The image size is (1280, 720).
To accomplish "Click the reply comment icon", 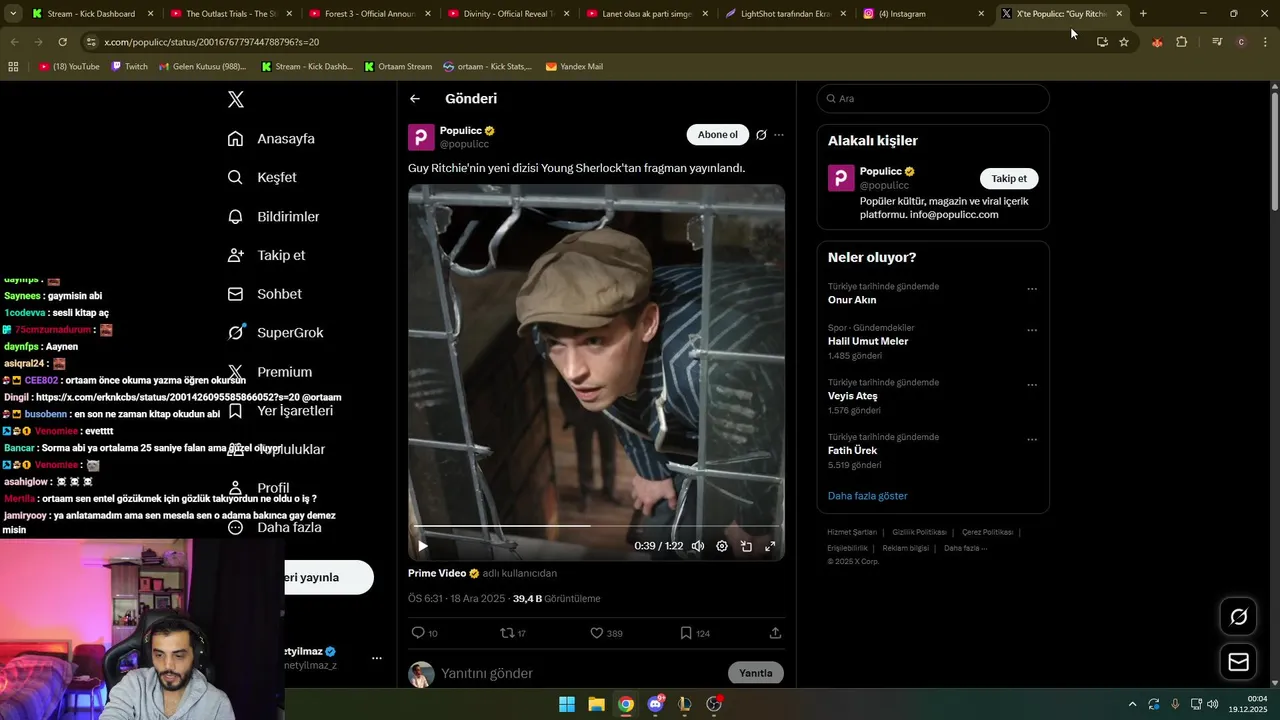I will tap(418, 633).
